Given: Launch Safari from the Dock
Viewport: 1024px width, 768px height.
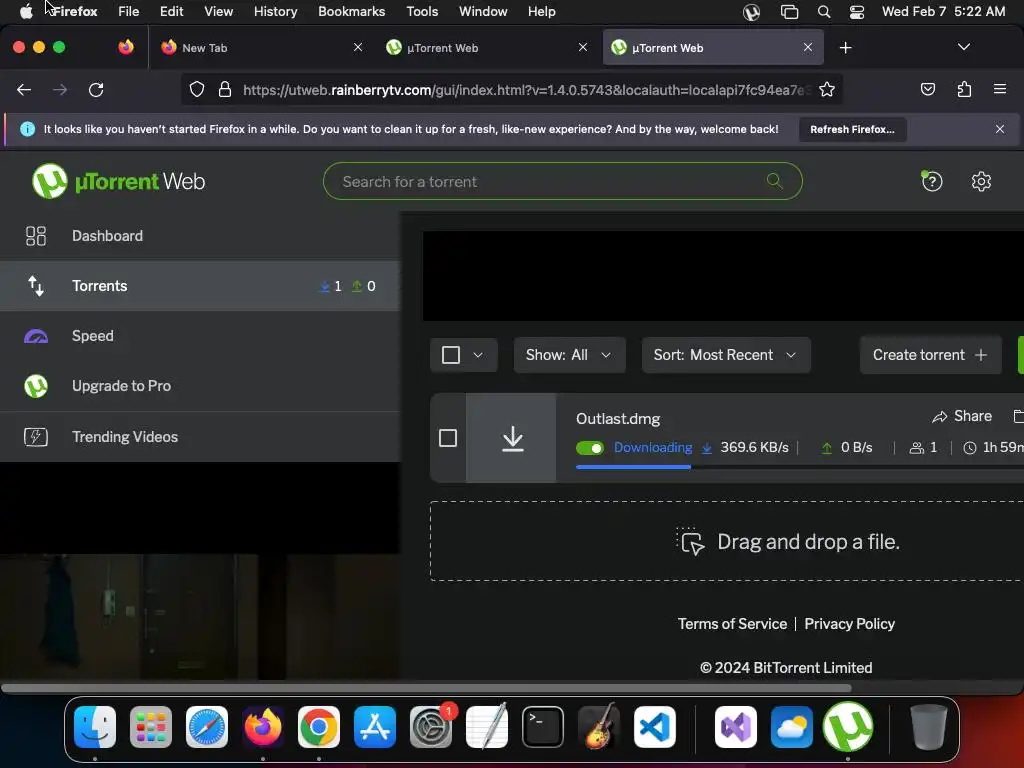Looking at the screenshot, I should (207, 726).
